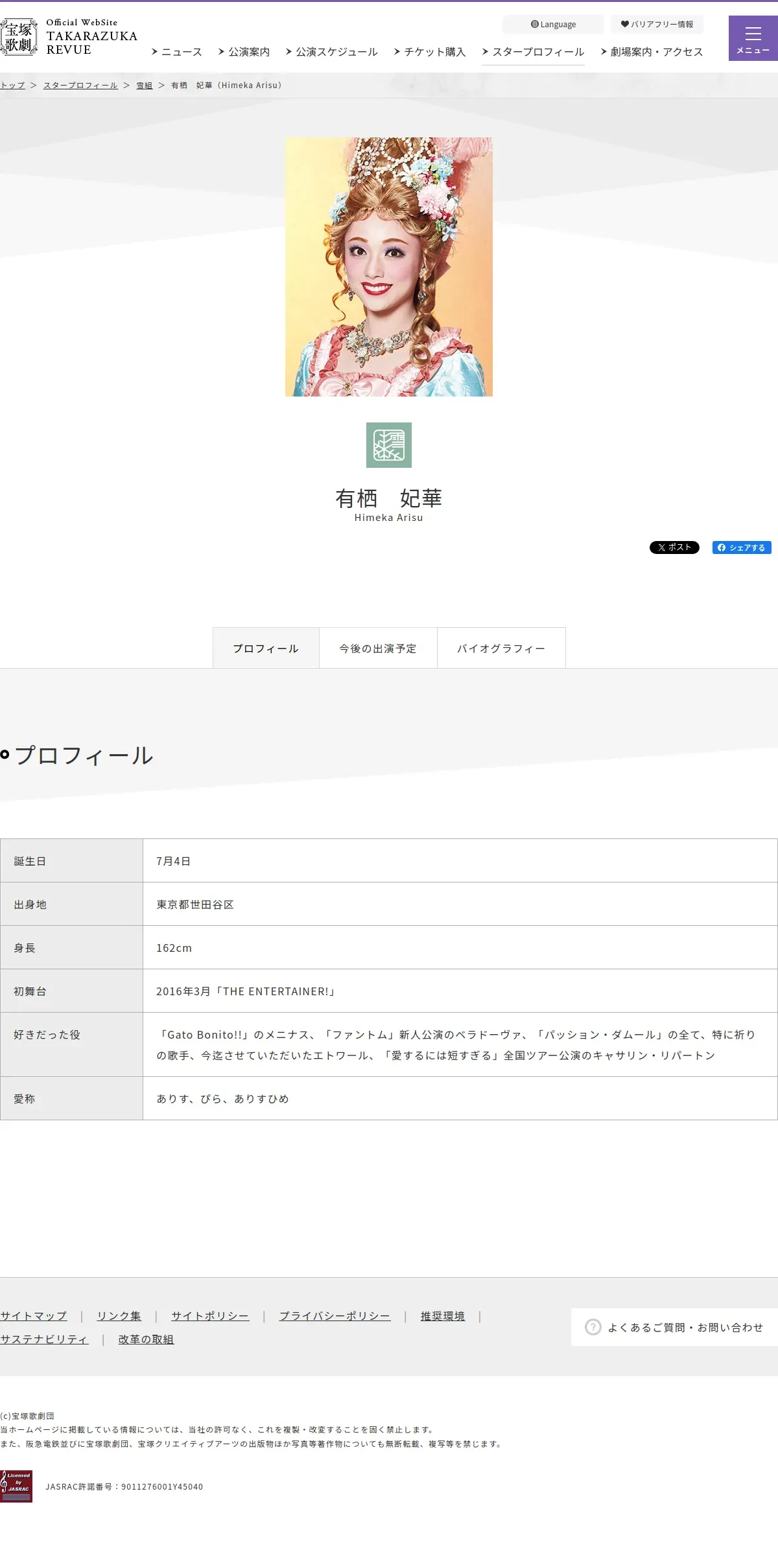Open the スタープロフィール menu
Image resolution: width=778 pixels, height=1568 pixels.
[x=533, y=52]
